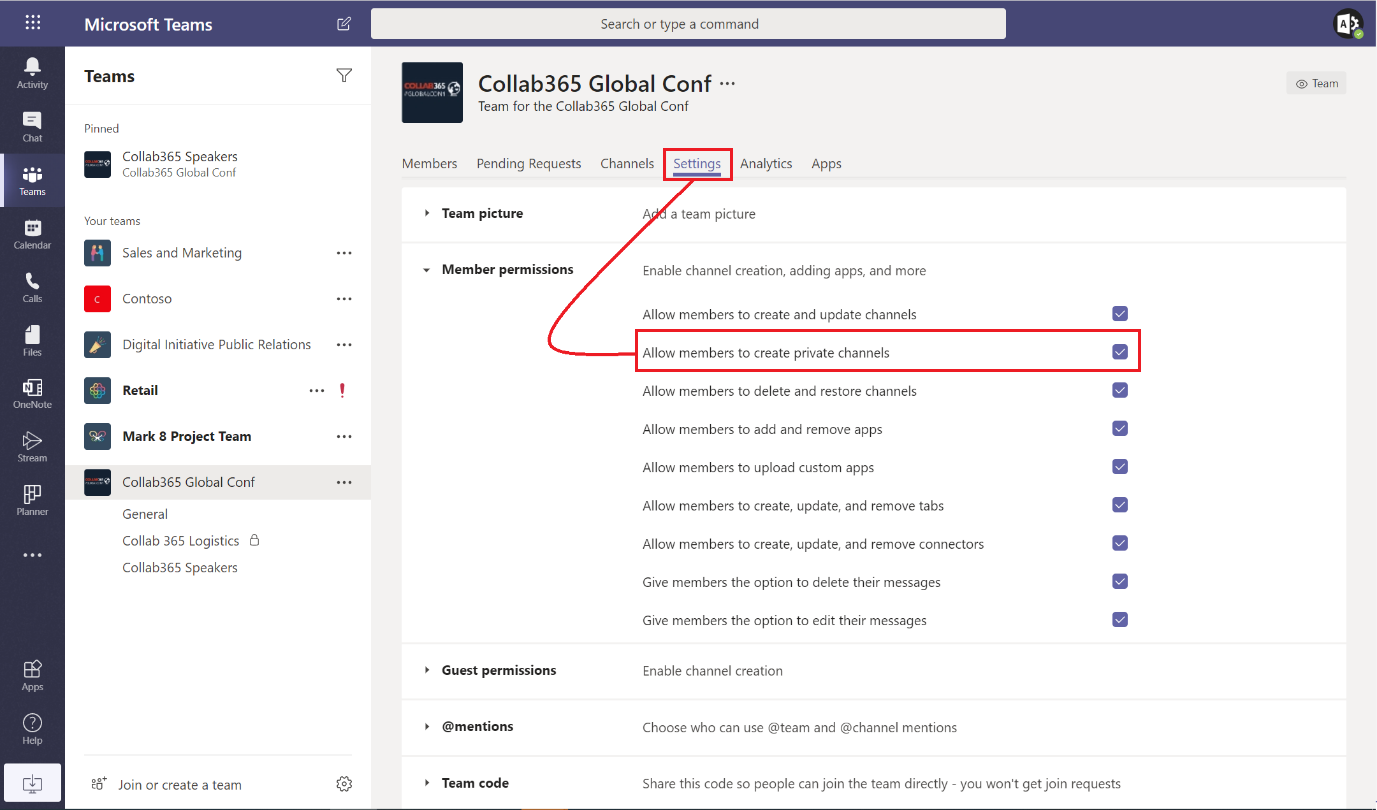Select the Settings tab
Image resolution: width=1377 pixels, height=810 pixels.
697,163
